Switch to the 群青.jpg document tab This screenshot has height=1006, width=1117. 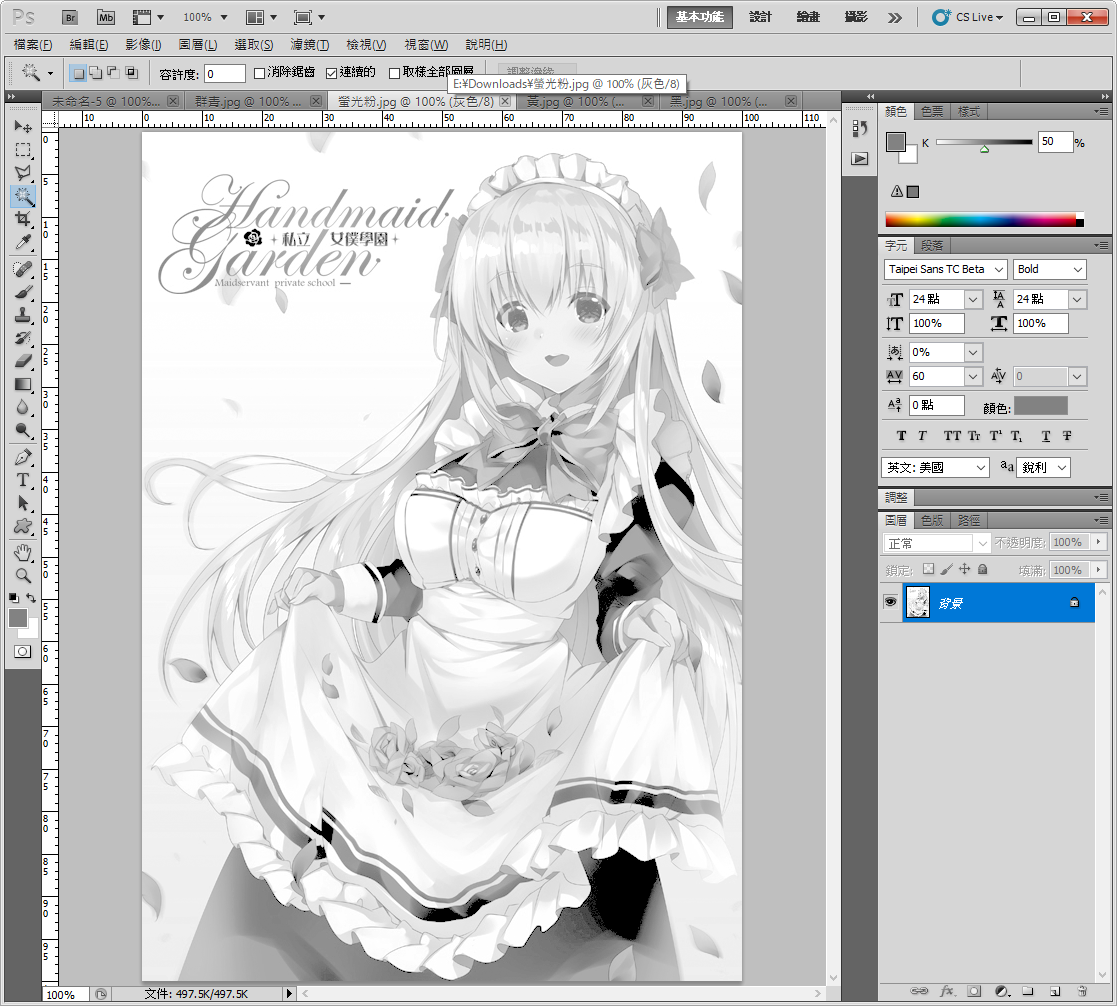tap(248, 101)
